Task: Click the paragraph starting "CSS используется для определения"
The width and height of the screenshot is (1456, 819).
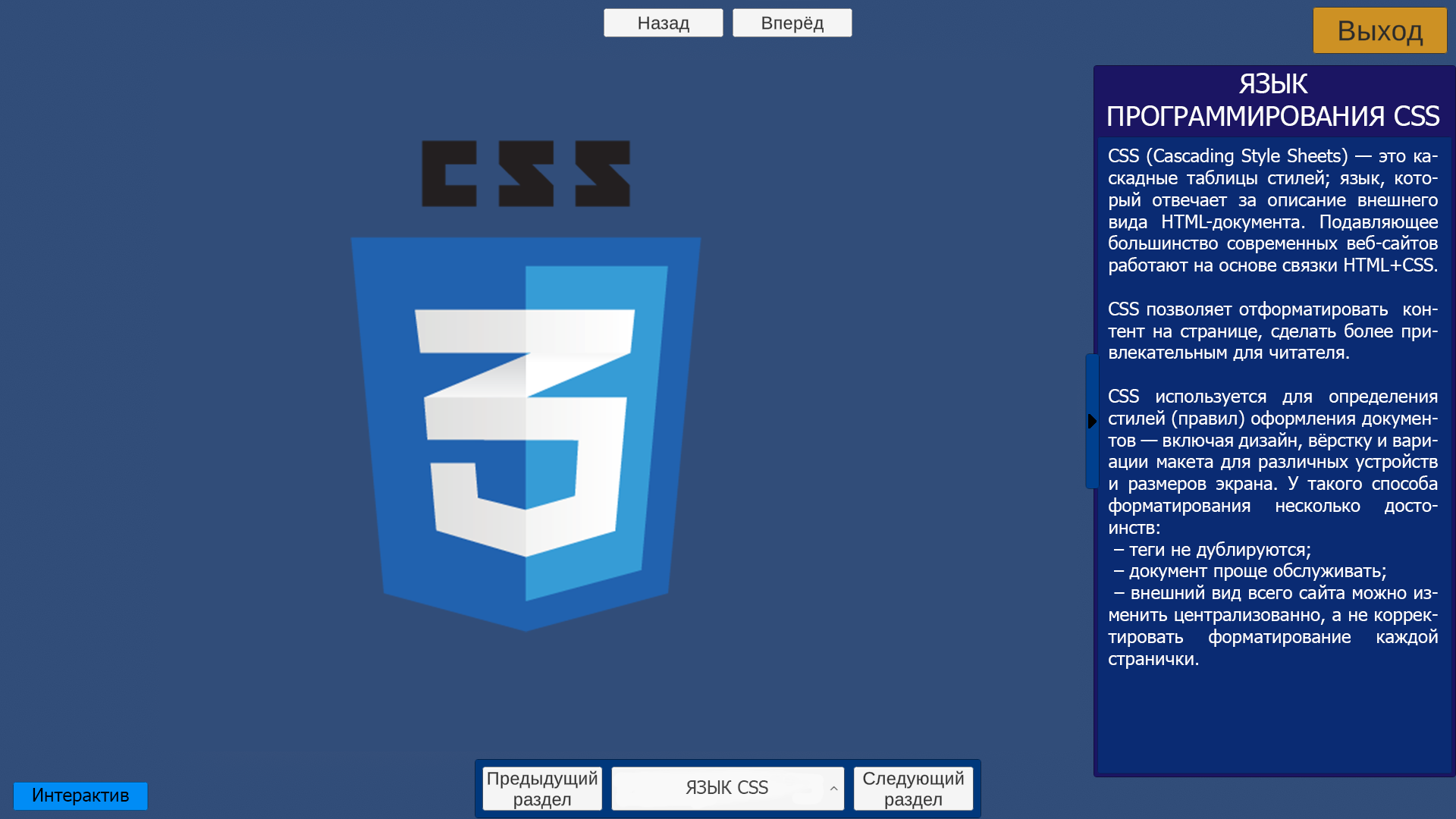Action: (x=1272, y=462)
